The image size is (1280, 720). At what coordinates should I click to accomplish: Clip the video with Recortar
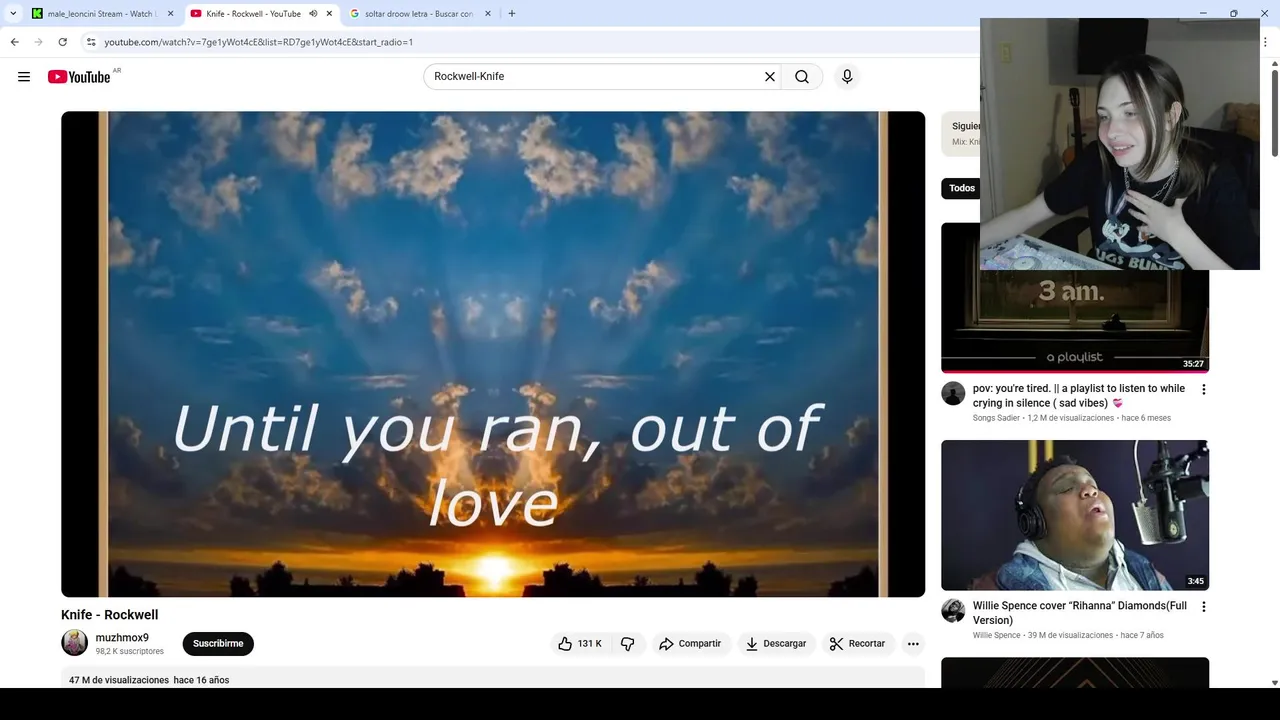point(857,644)
